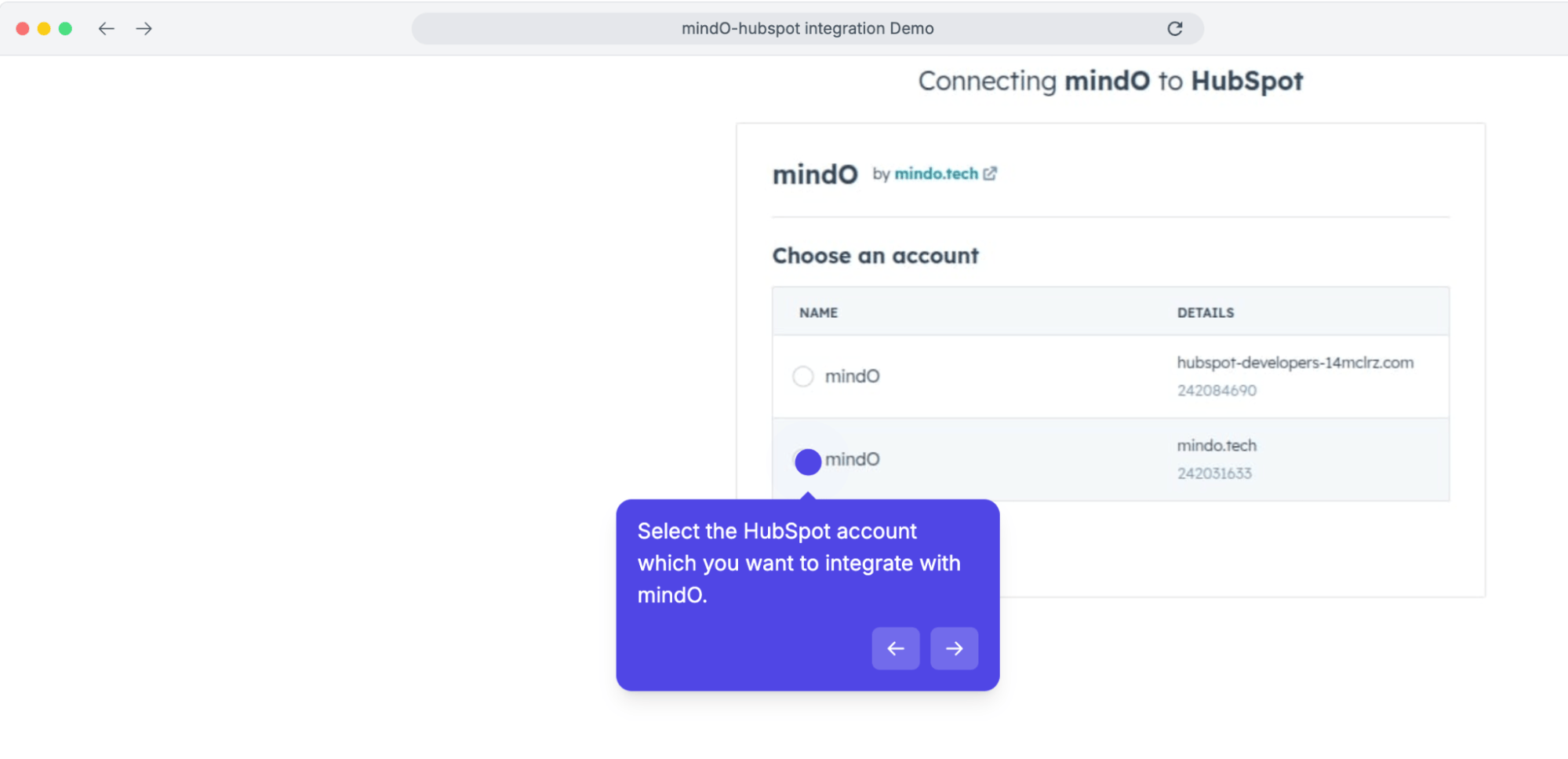
Task: Reload the page with the refresh icon
Action: point(1174,29)
